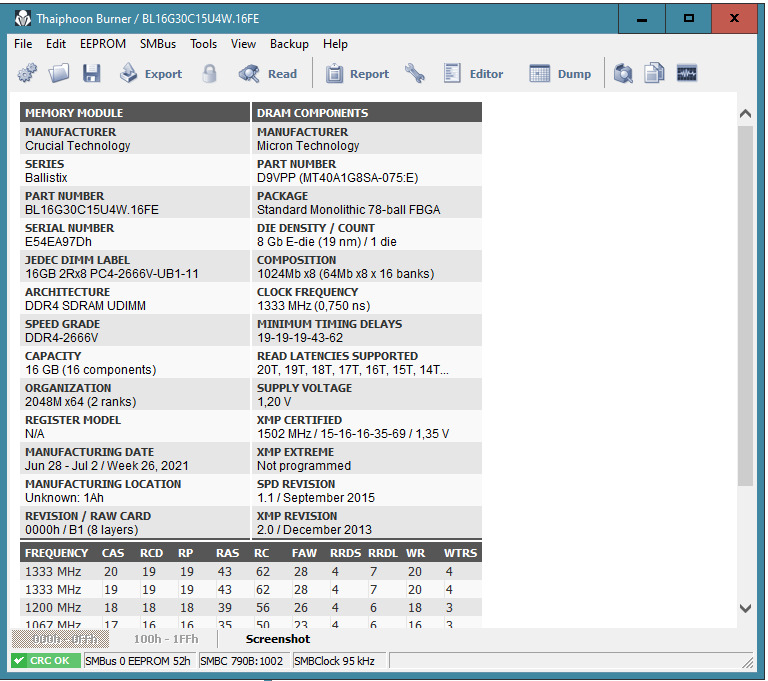Click the gear settings toolbar icon
This screenshot has width=768, height=681.
coord(27,73)
